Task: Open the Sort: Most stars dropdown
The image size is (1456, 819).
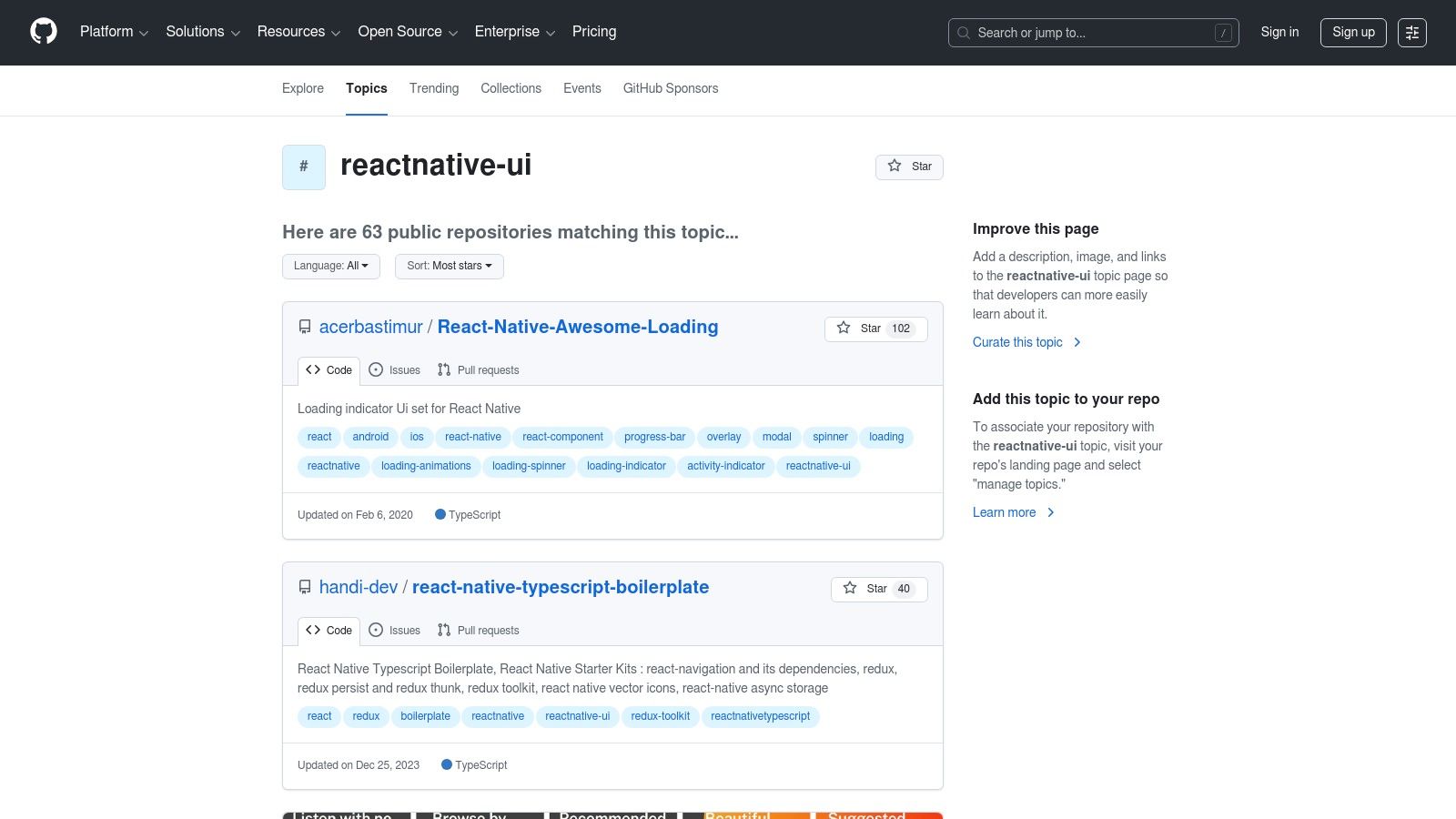Action: 449,266
